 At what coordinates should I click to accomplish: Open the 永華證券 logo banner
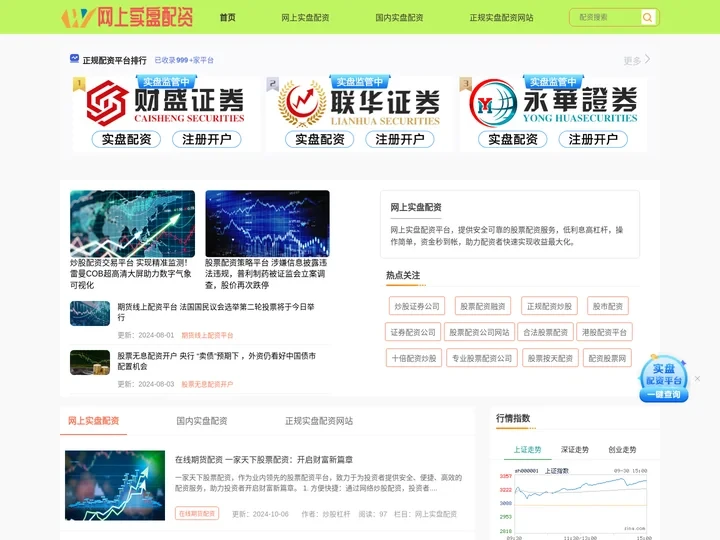pos(553,103)
